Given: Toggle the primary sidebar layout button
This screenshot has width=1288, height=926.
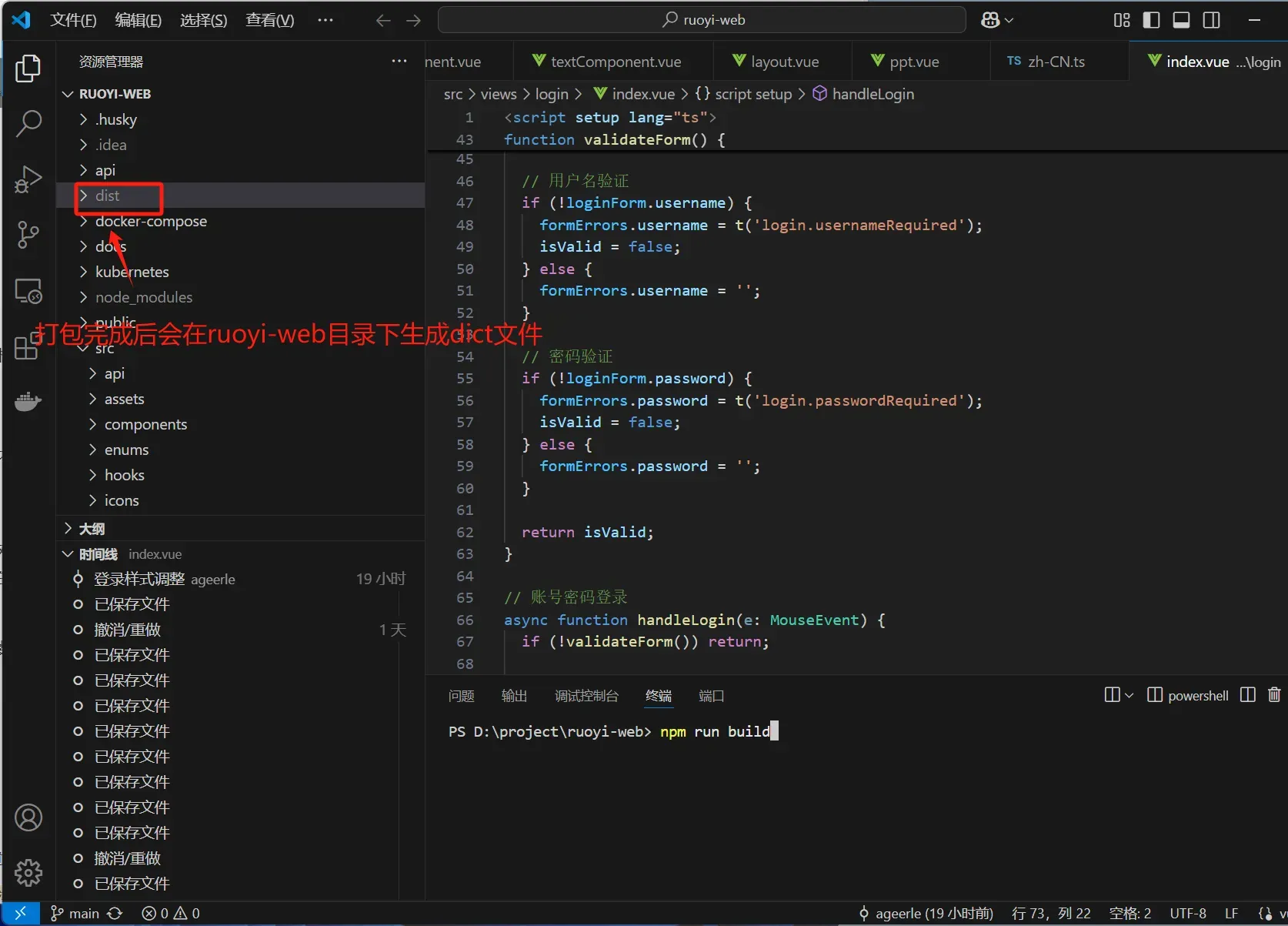Looking at the screenshot, I should click(x=1151, y=20).
